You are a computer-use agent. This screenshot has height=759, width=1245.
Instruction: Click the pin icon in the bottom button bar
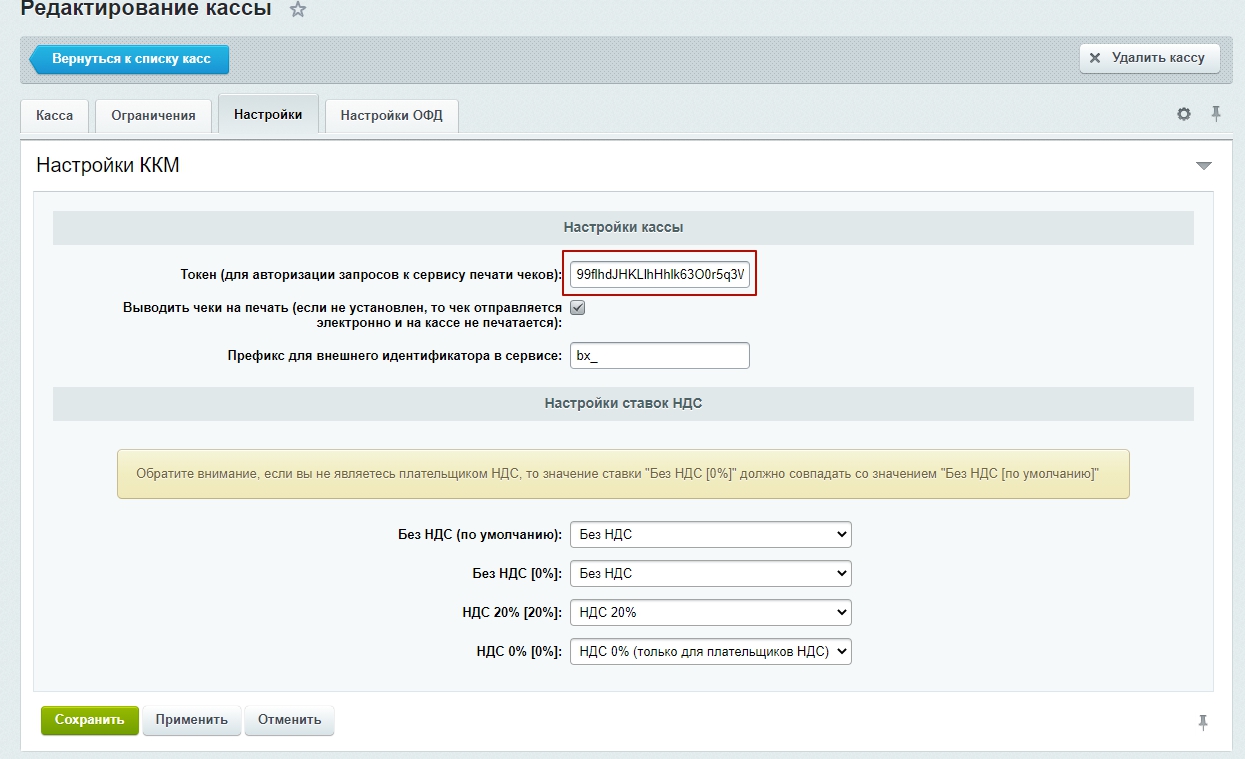point(1203,721)
